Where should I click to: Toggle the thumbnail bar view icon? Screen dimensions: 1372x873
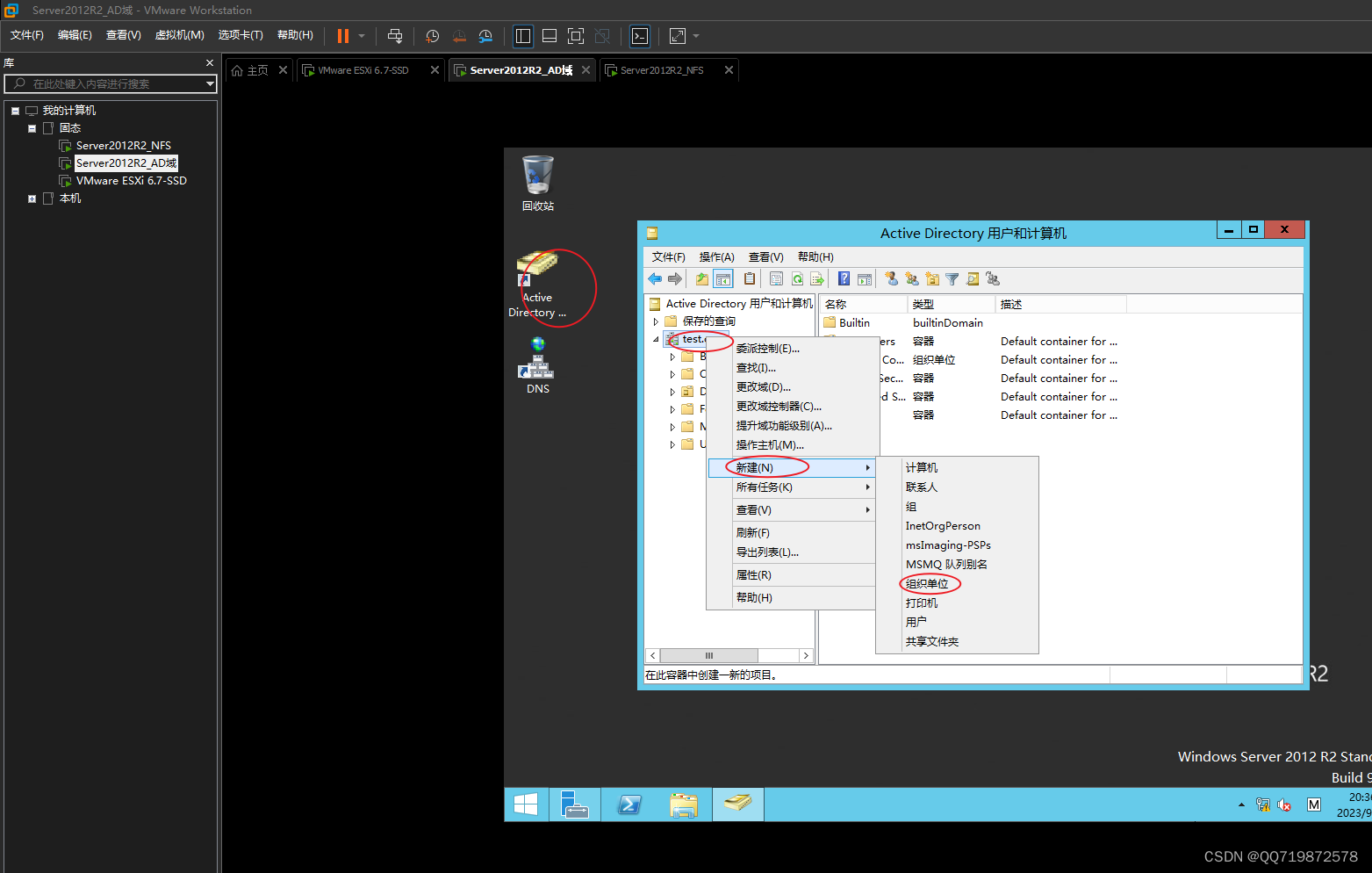550,36
